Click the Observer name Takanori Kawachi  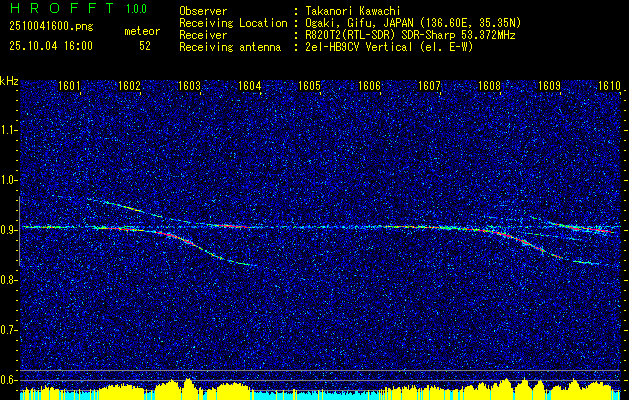point(353,11)
